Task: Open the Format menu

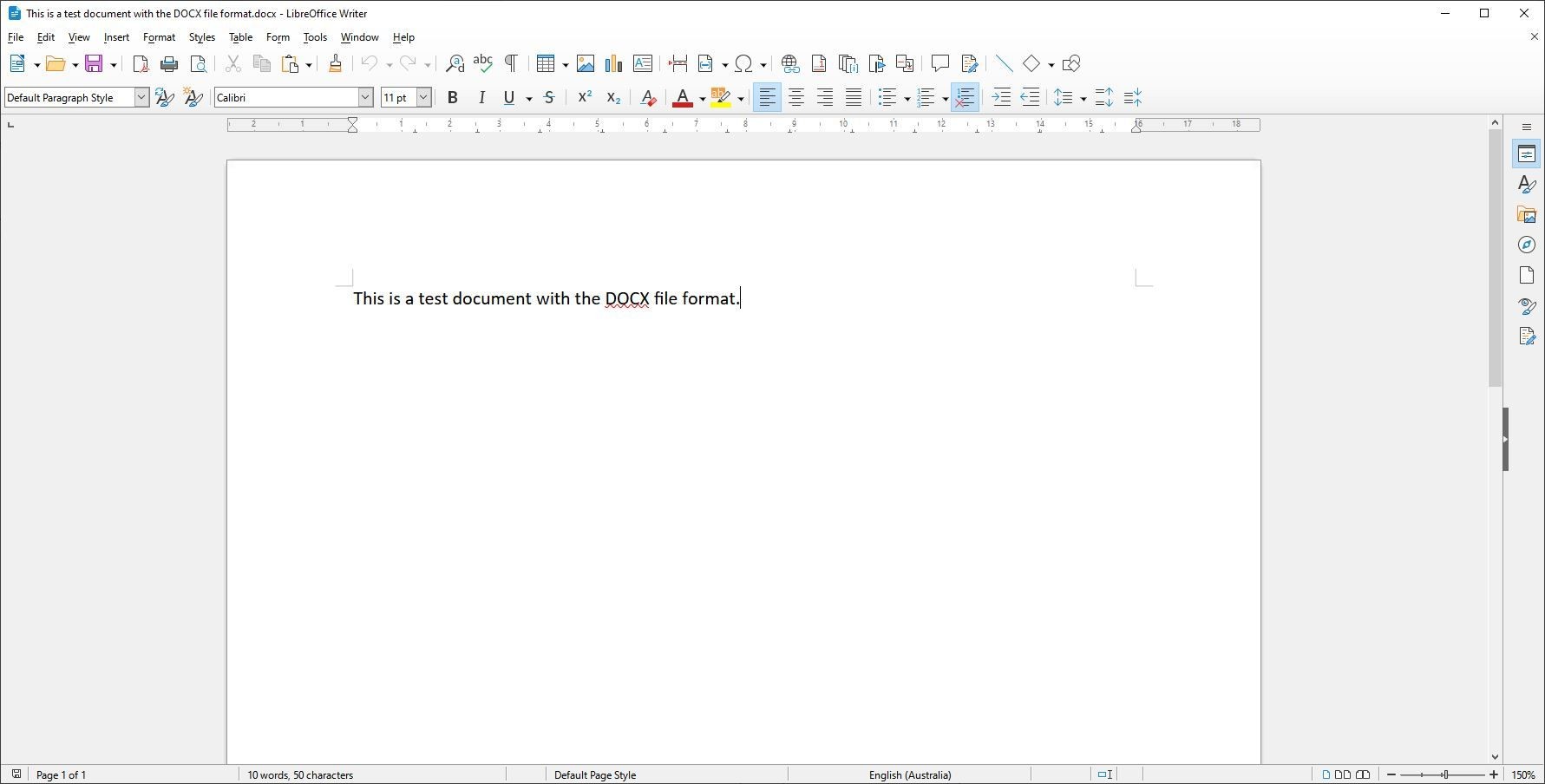Action: pyautogui.click(x=160, y=37)
